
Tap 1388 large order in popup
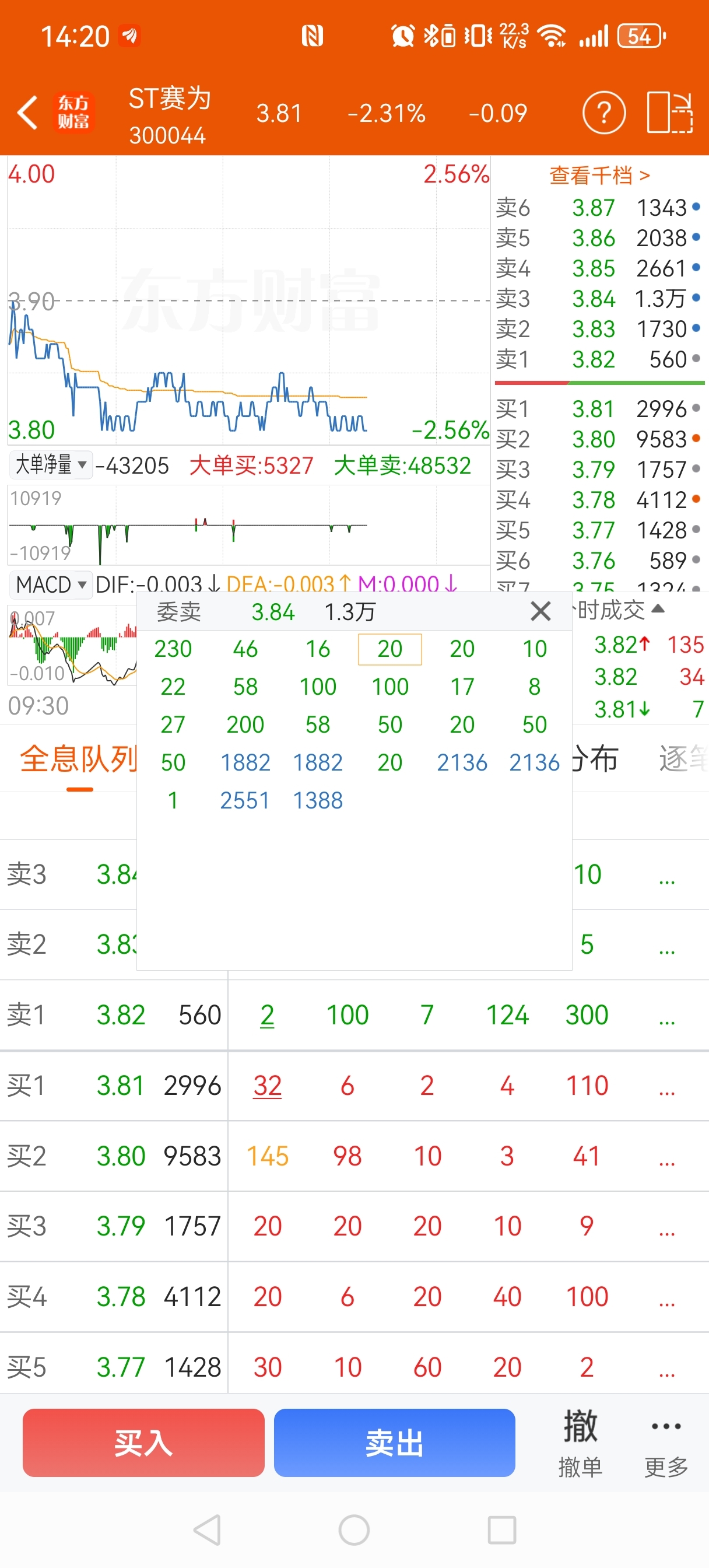pos(318,800)
